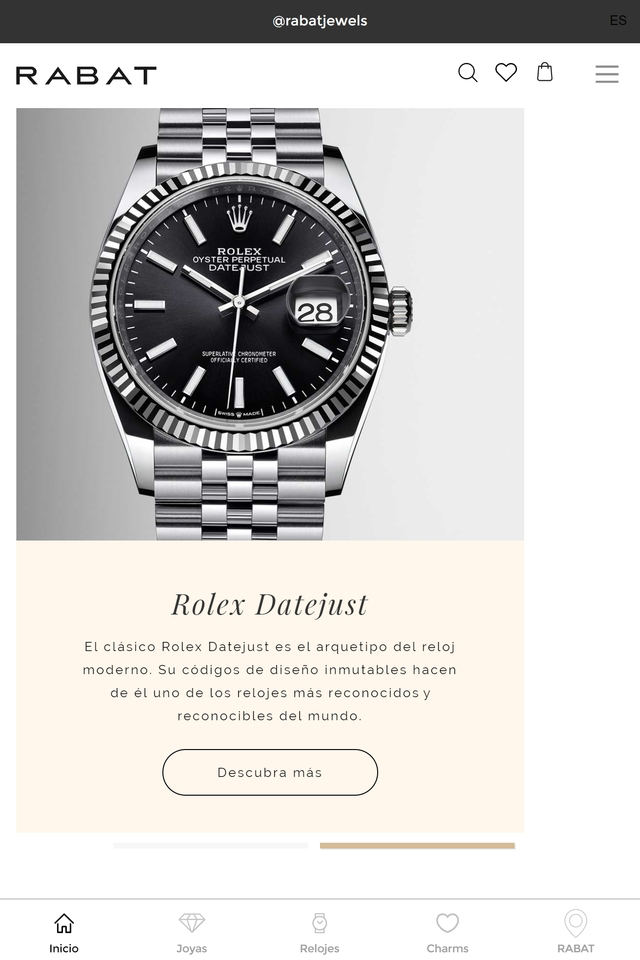Select the grey carousel indicator bar
This screenshot has width=640, height=960.
(210, 846)
